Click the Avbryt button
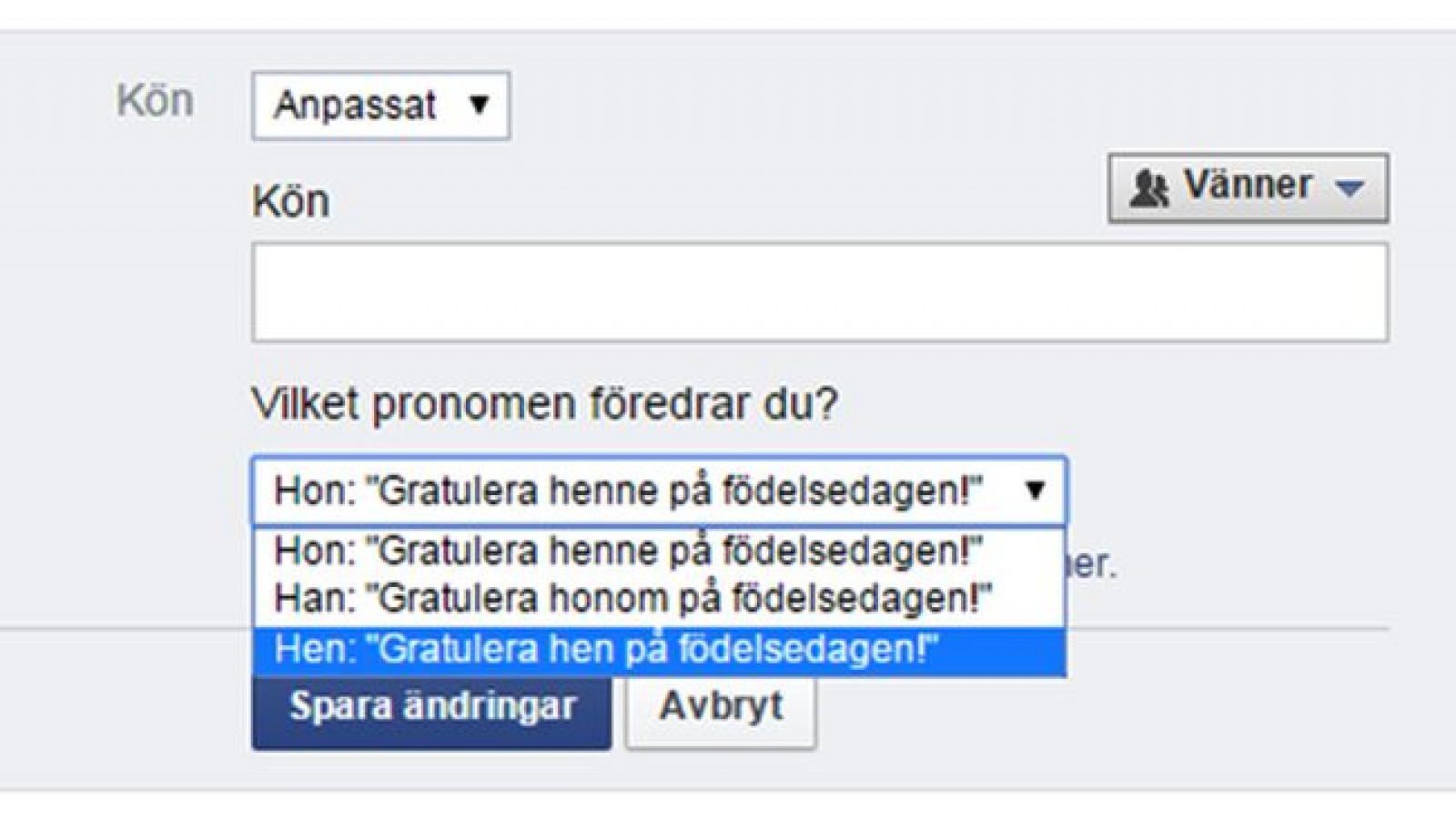Viewport: 1456px width, 820px height. point(721,706)
